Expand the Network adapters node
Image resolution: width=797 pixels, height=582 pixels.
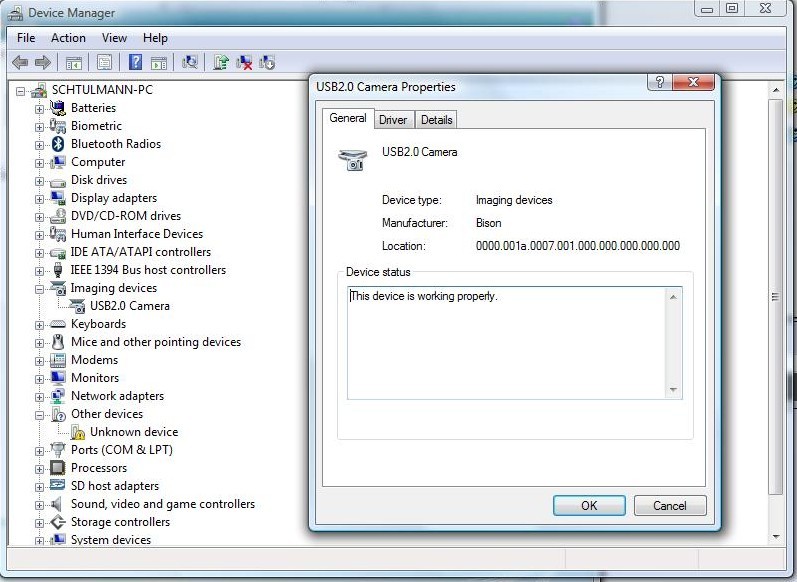[39, 396]
